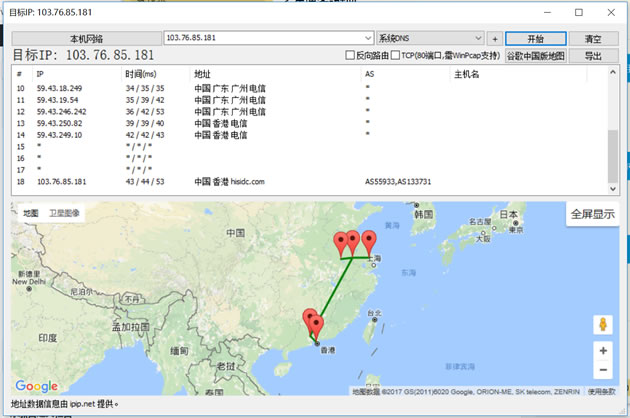Click the route list vertical scrollbar
The width and height of the screenshot is (630, 418).
tap(612, 150)
